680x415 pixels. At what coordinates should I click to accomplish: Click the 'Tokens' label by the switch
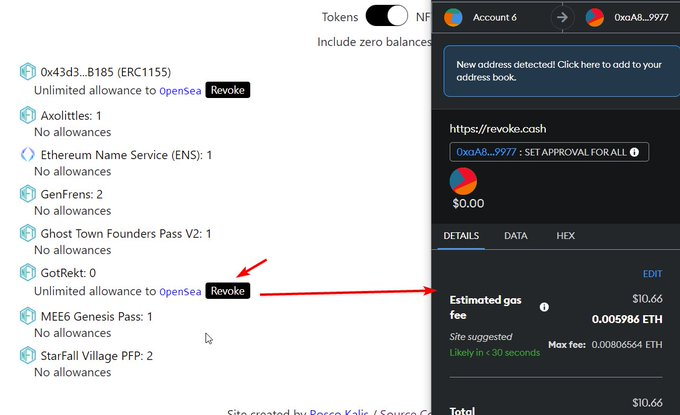point(340,17)
